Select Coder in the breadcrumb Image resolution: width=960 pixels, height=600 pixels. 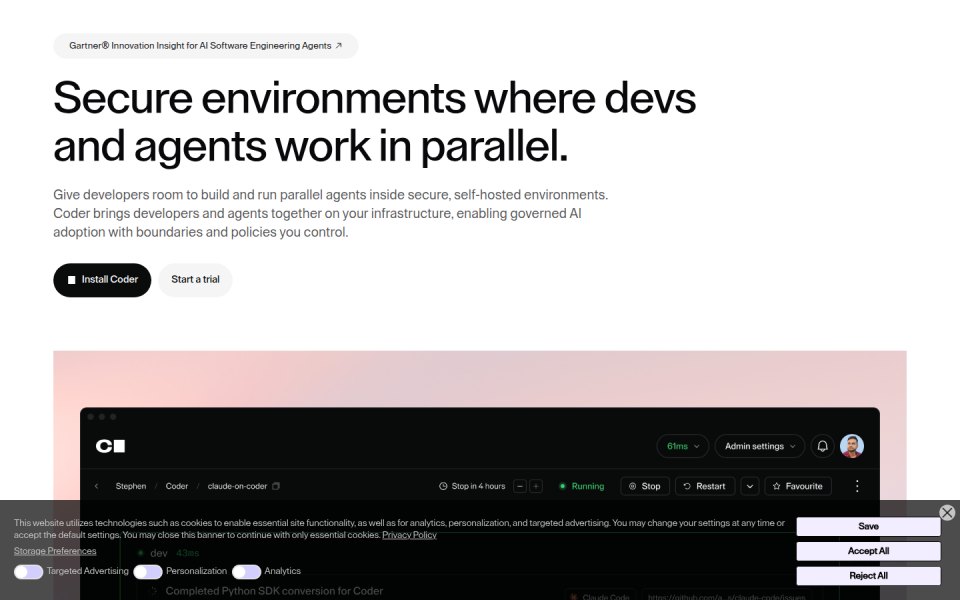pos(177,486)
